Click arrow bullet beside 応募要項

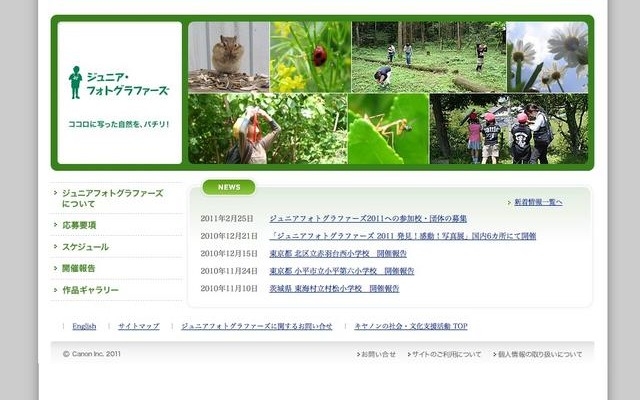(56, 224)
